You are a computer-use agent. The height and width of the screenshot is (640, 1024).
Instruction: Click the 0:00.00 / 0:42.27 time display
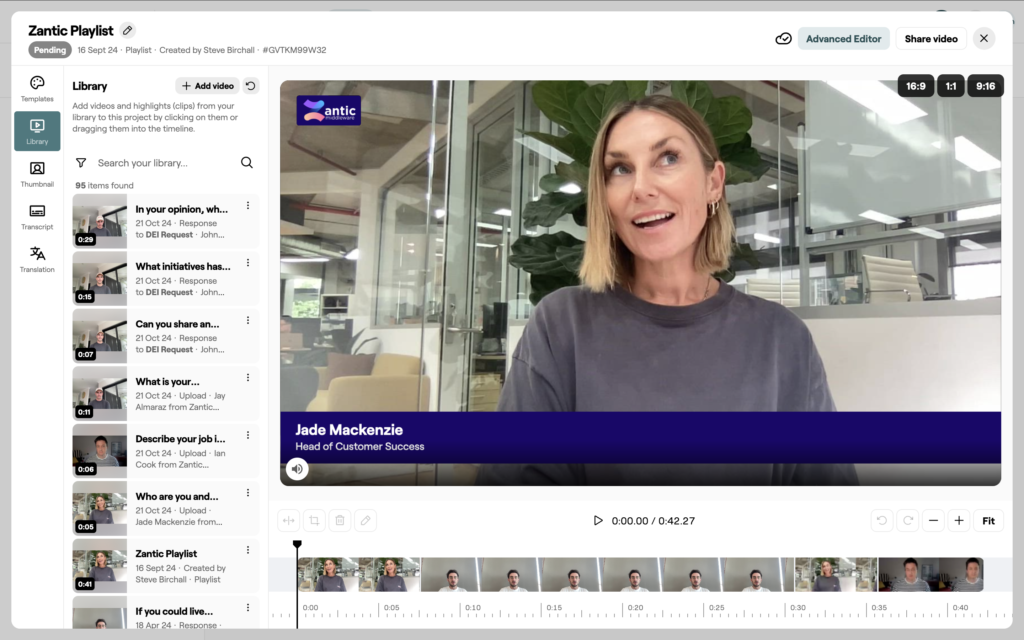pos(653,520)
